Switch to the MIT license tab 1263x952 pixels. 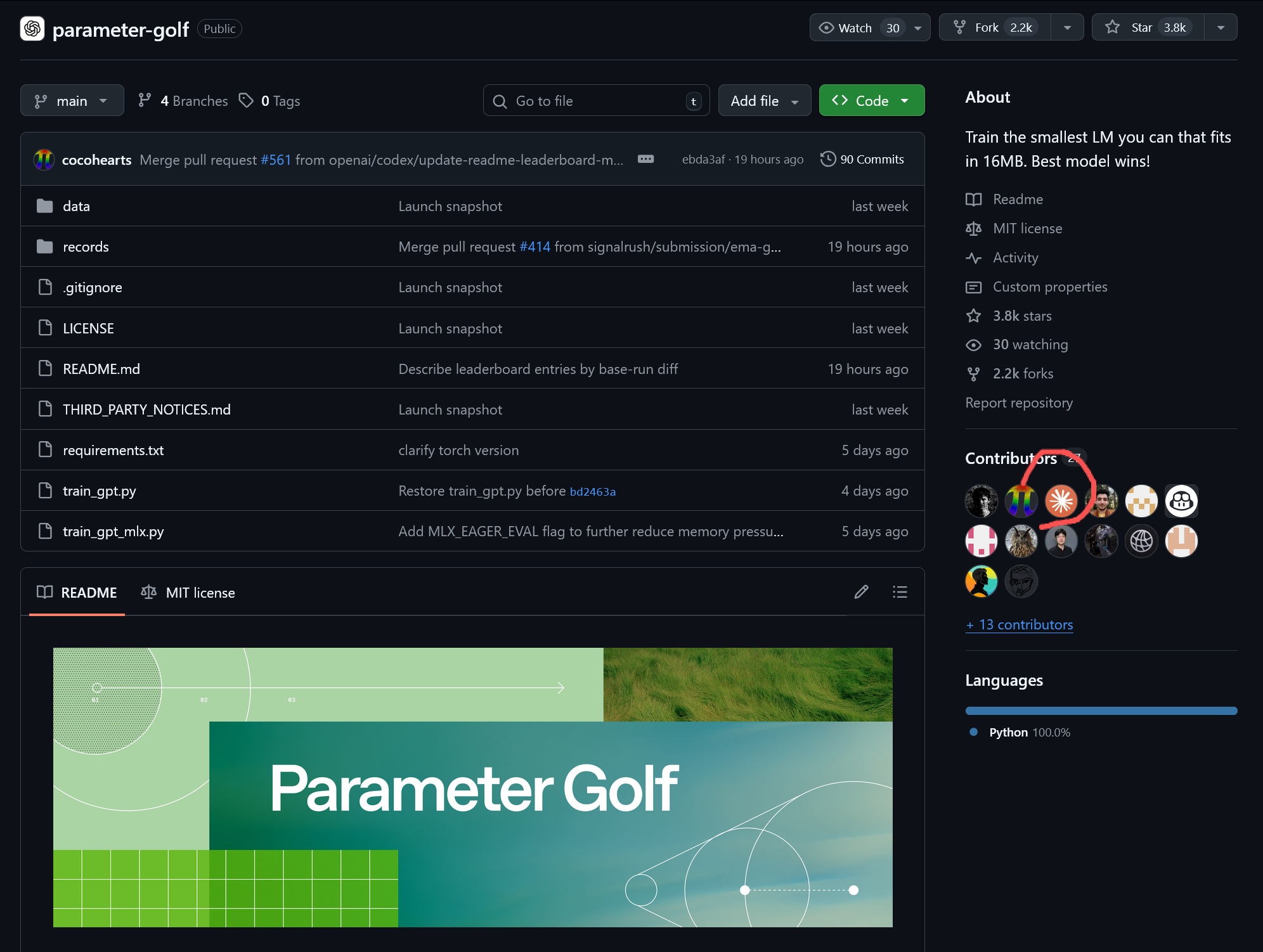pos(188,593)
